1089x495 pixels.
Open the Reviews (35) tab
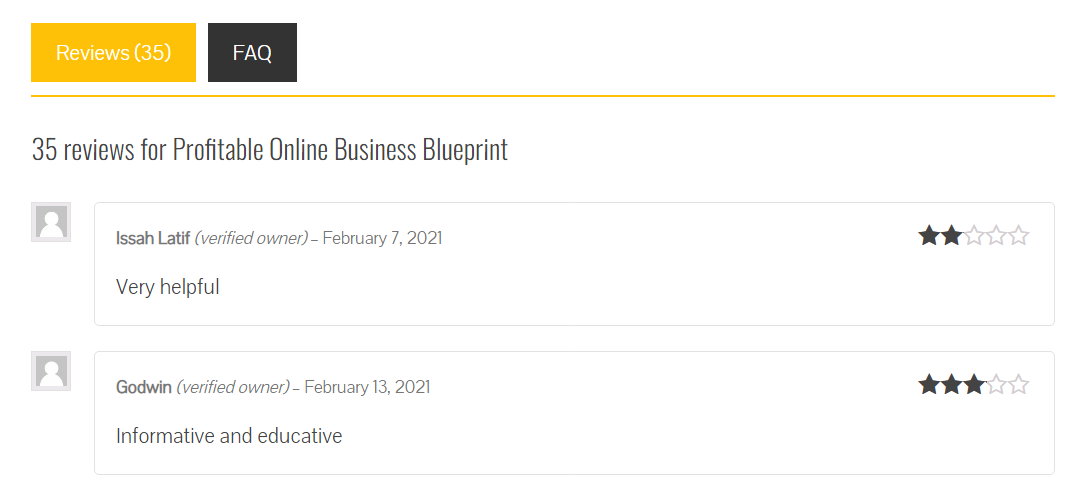tap(113, 52)
